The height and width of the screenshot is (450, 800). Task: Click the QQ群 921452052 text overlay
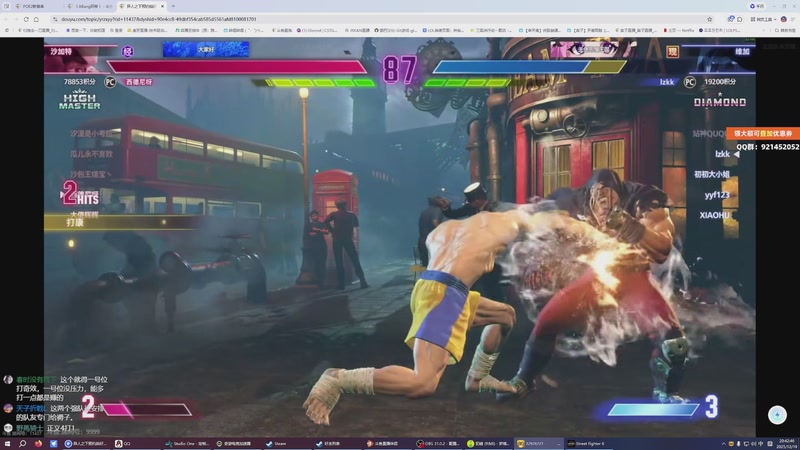(767, 147)
